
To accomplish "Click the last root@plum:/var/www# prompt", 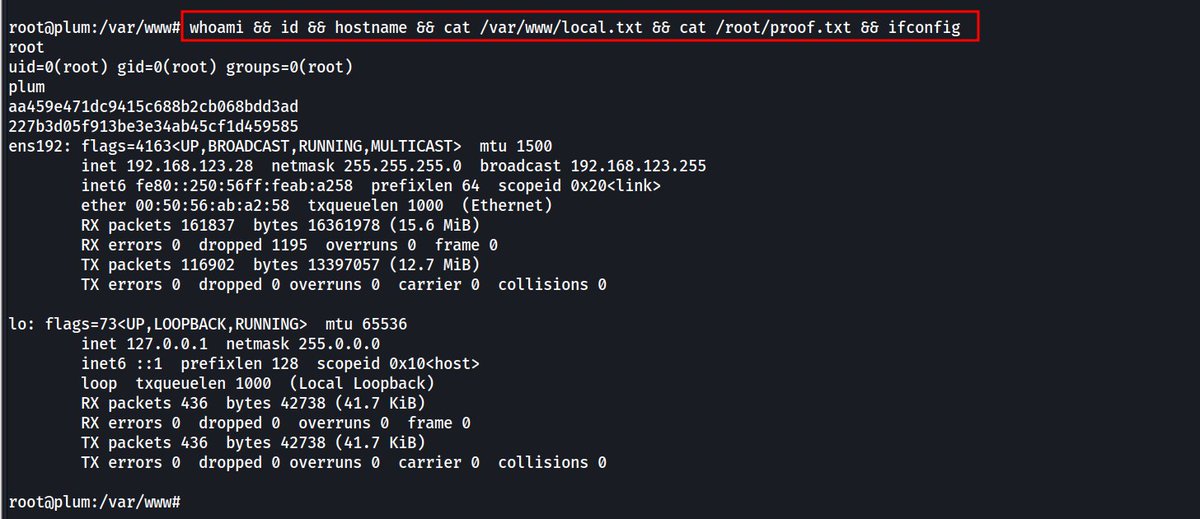I will [93, 501].
